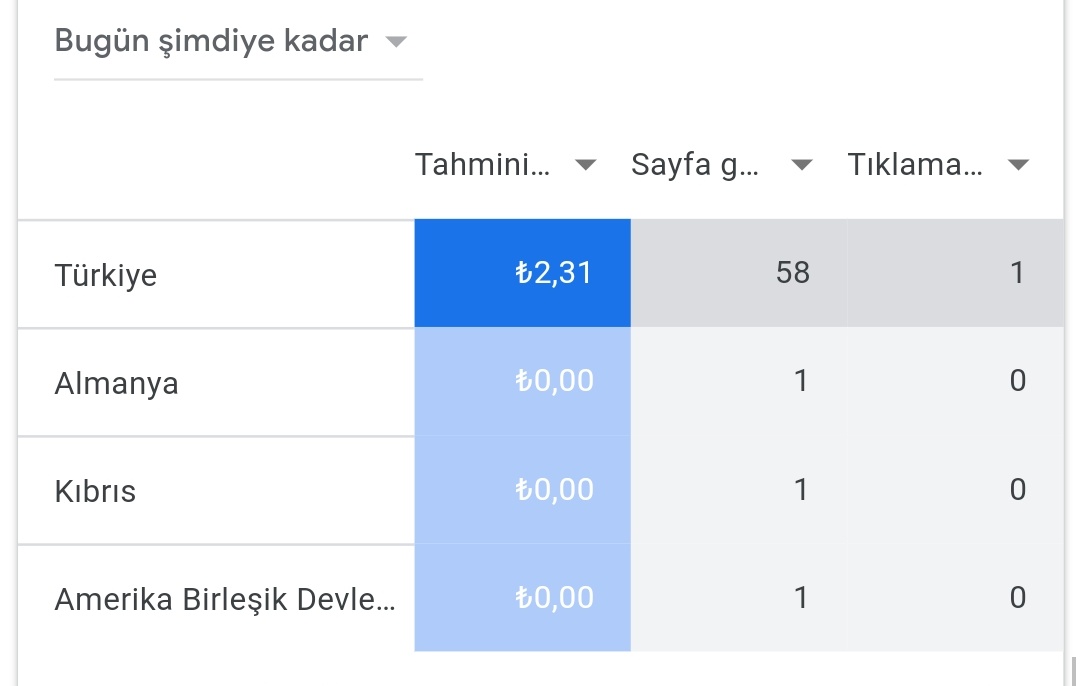Viewport: 1080px width, 686px height.
Task: Click the Tahmini column header text
Action: pyautogui.click(x=482, y=165)
